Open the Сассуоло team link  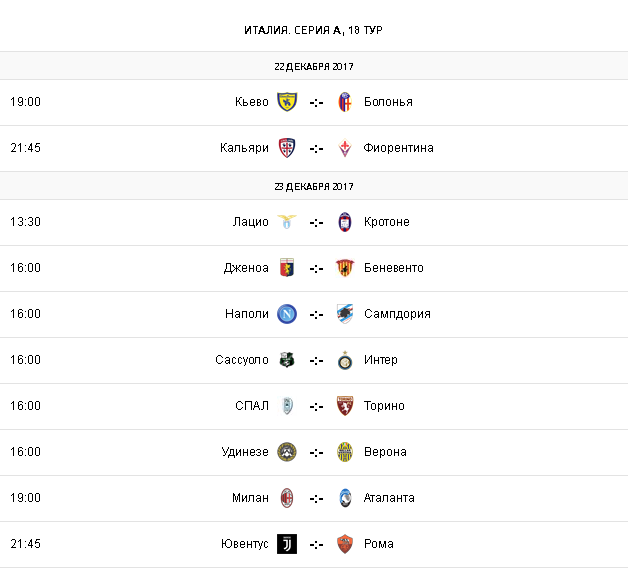[241, 359]
